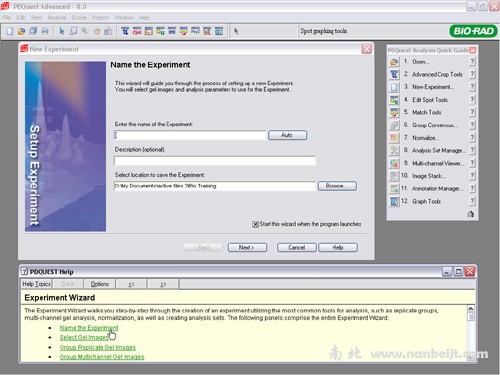The width and height of the screenshot is (500, 375).
Task: Click the save location path field
Action: click(x=215, y=186)
